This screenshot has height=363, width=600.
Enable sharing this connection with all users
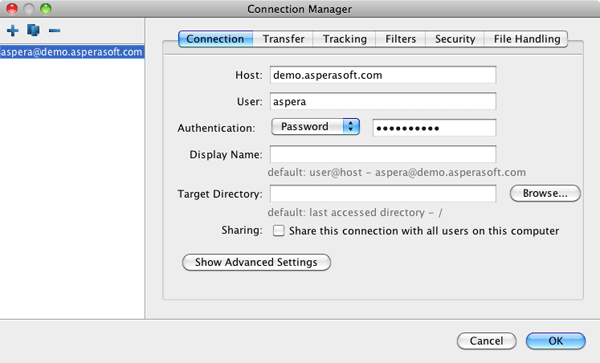(279, 231)
